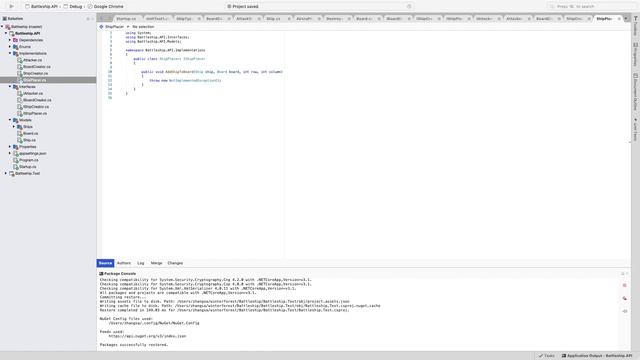Collapse the Models folder
Image resolution: width=640 pixels, height=360 pixels.
(x=10, y=120)
